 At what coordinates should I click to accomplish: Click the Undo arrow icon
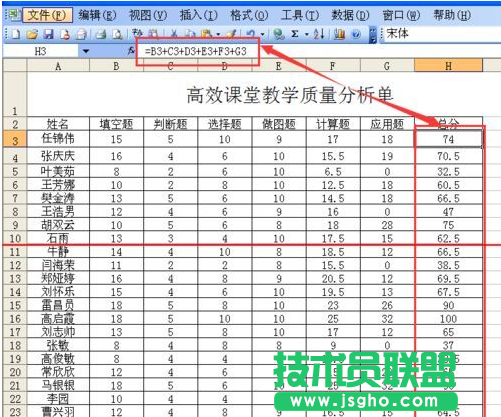tap(251, 34)
